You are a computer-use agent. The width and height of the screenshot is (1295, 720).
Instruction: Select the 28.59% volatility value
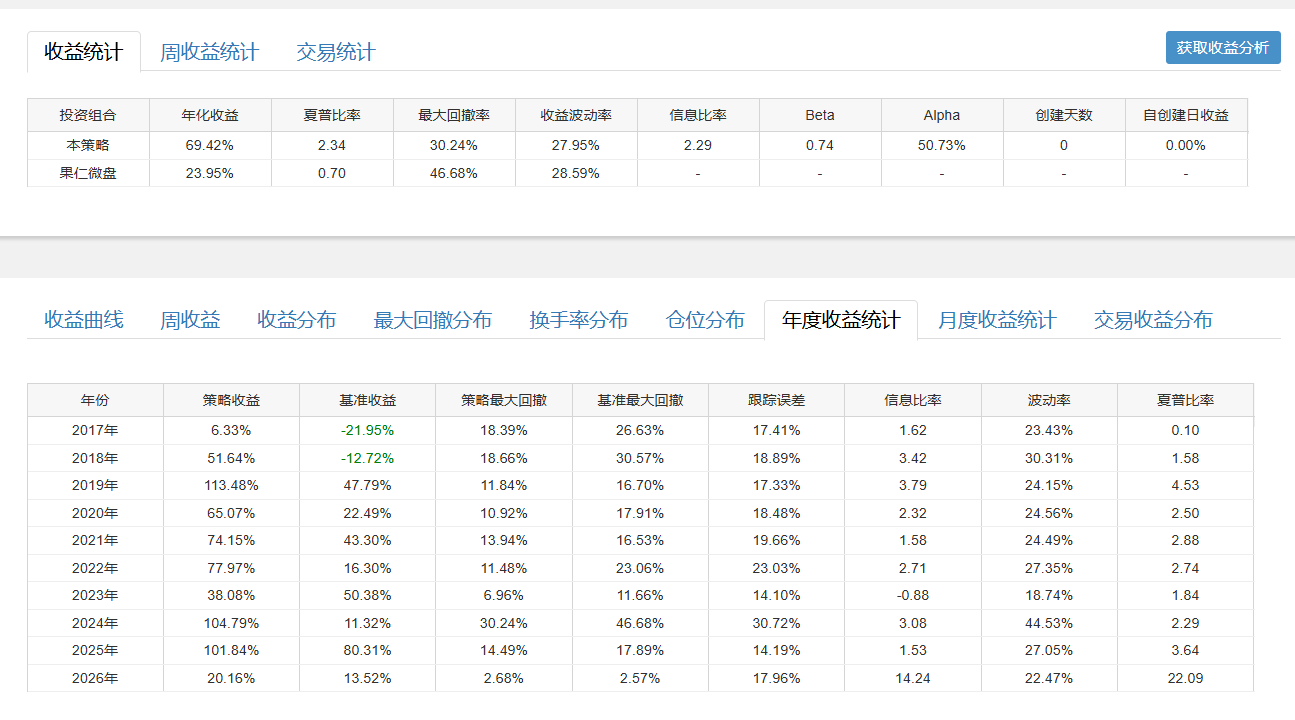click(x=576, y=173)
